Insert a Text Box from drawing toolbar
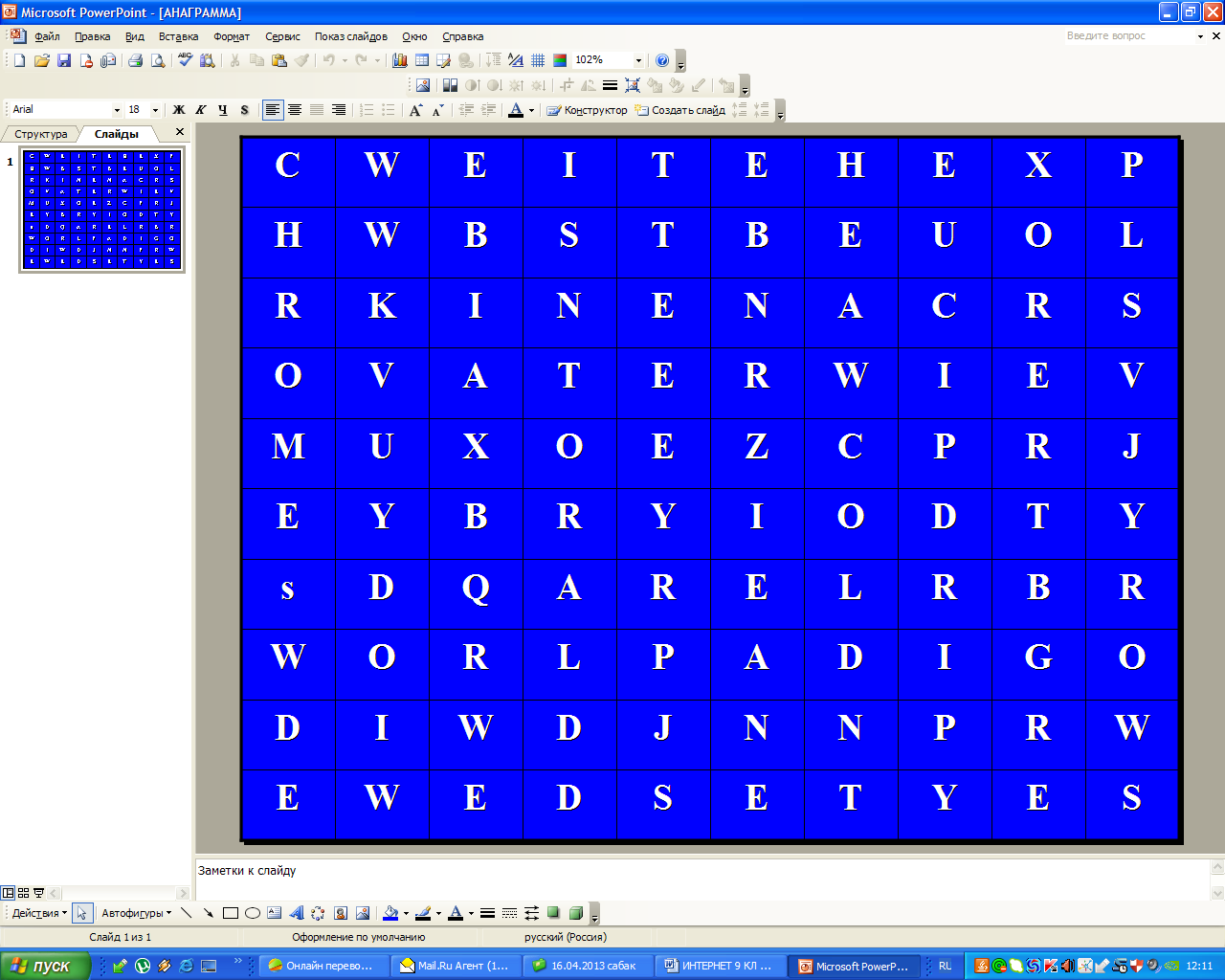1225x980 pixels. [x=275, y=913]
